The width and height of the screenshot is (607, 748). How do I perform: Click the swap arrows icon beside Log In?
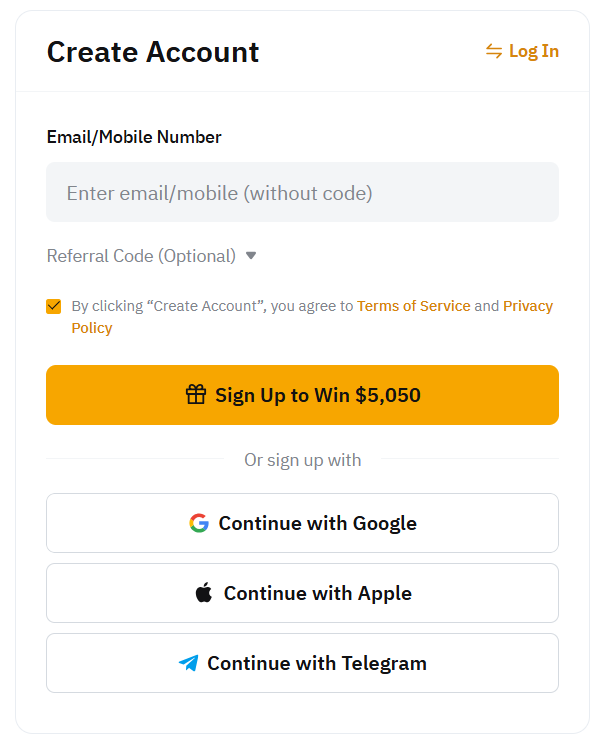[x=494, y=51]
